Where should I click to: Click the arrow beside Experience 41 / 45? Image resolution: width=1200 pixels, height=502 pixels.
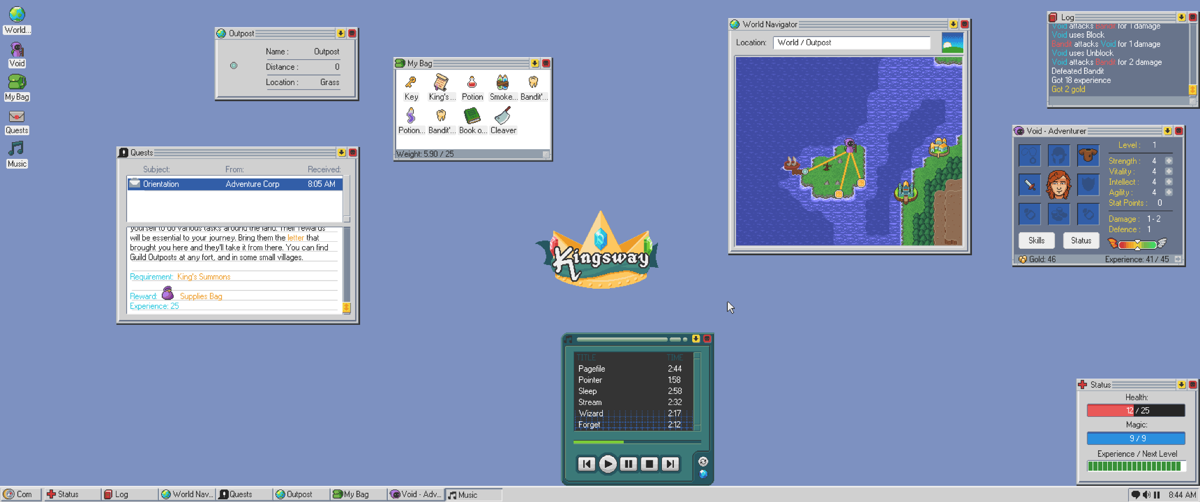point(1176,259)
